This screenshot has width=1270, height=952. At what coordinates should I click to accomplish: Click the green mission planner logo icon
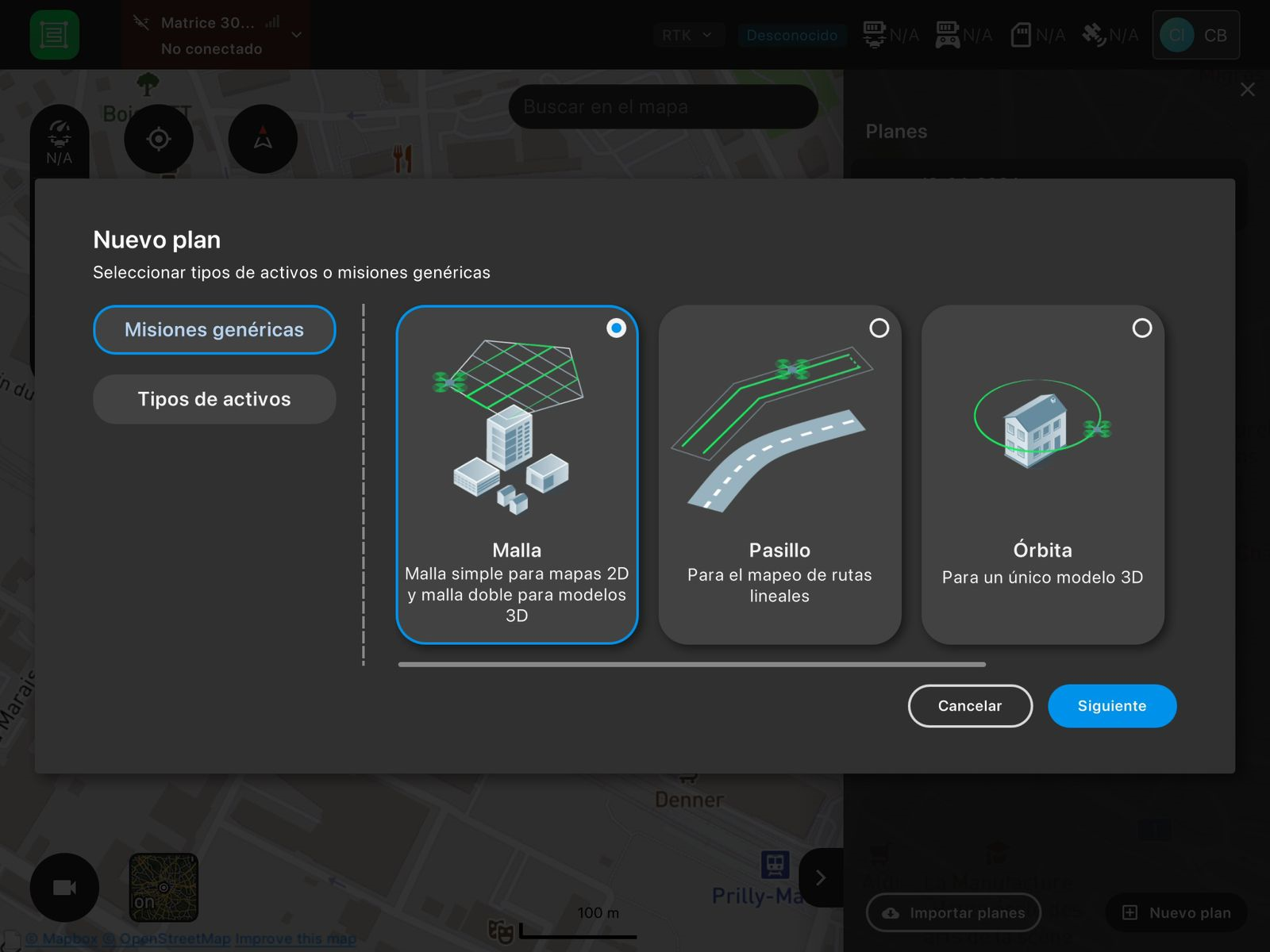tap(54, 35)
